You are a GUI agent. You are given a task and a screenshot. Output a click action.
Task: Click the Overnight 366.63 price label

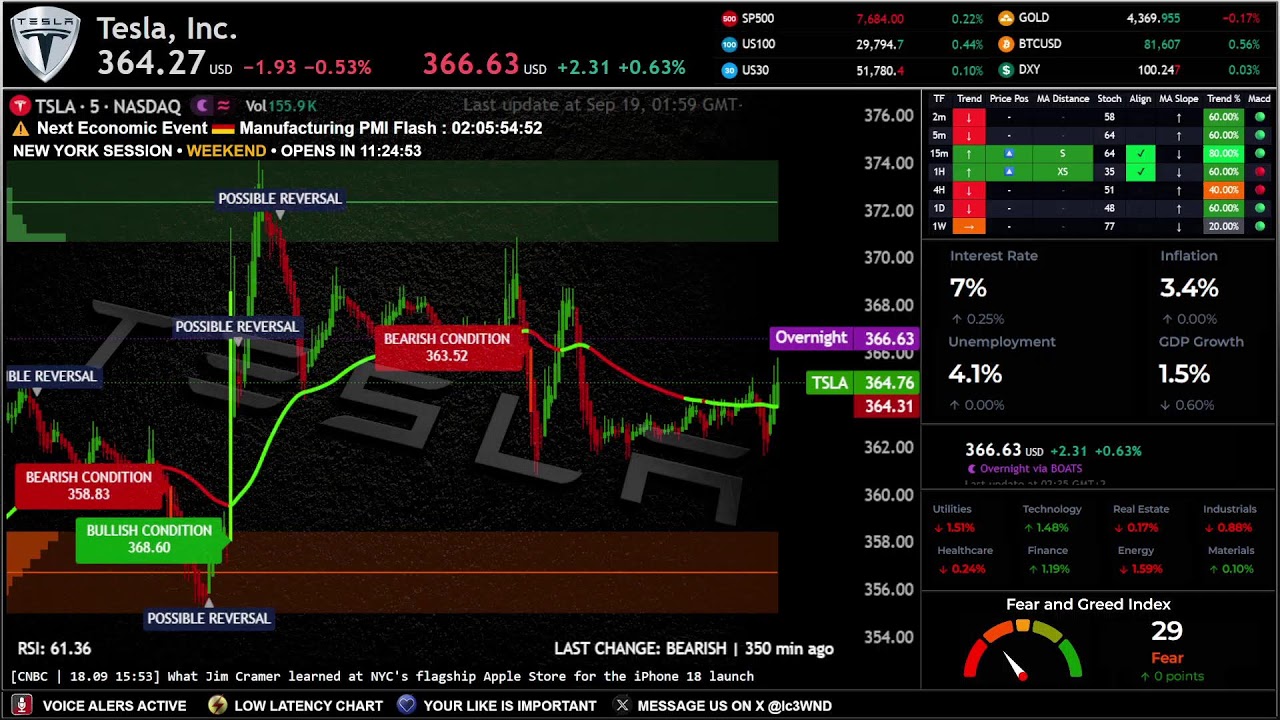[x=844, y=338]
